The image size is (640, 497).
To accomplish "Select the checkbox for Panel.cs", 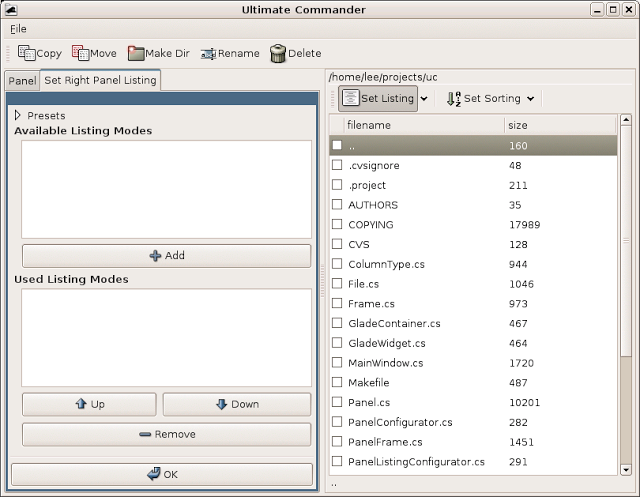I will (337, 403).
